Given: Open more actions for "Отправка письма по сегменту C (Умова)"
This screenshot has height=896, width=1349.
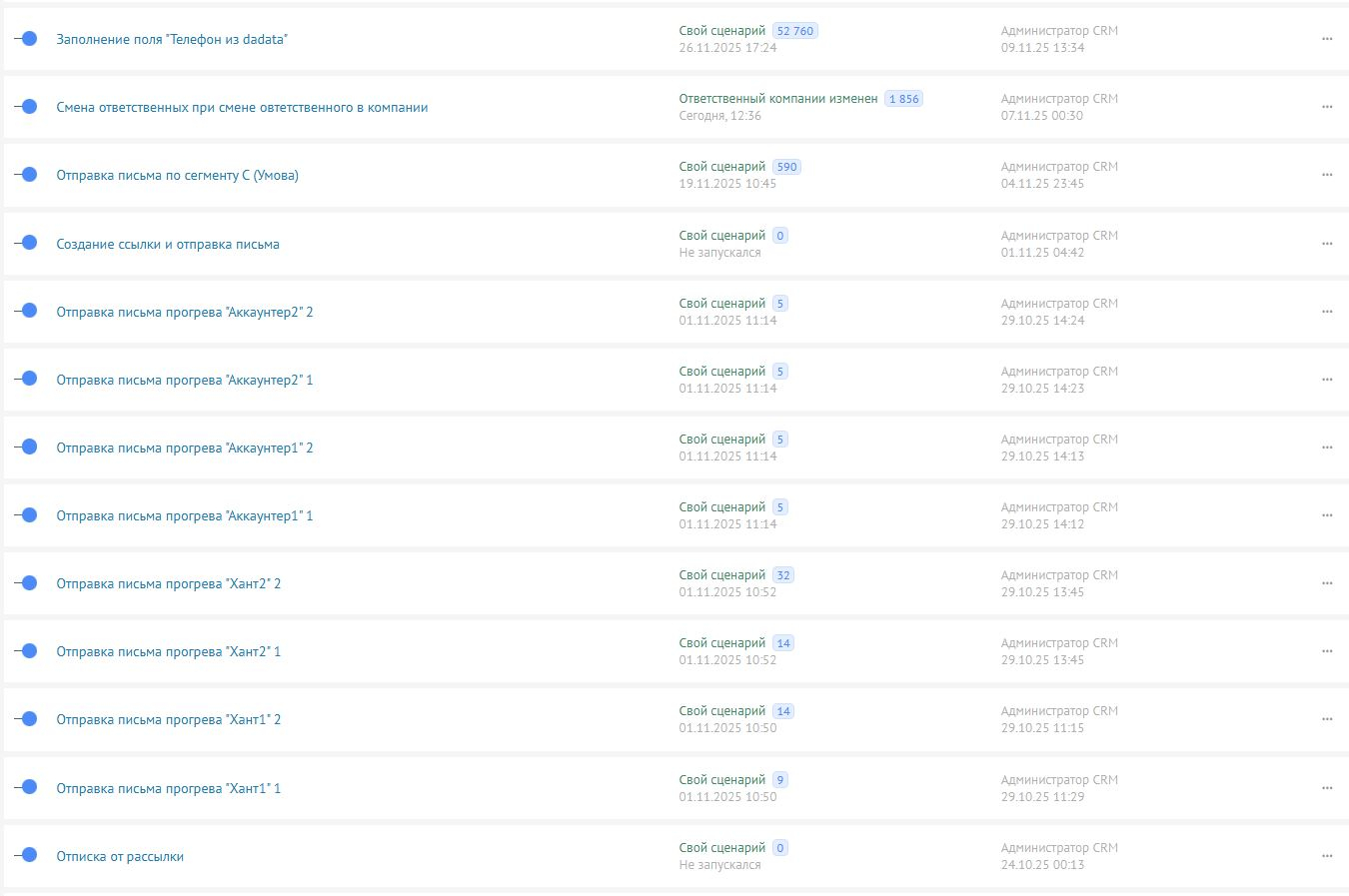Looking at the screenshot, I should tap(1327, 175).
